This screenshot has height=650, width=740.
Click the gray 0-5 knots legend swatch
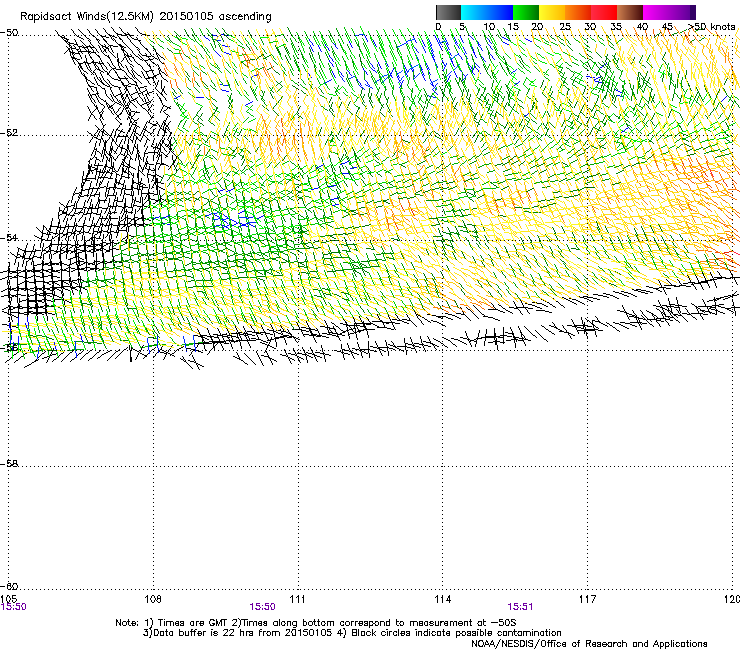[x=448, y=12]
